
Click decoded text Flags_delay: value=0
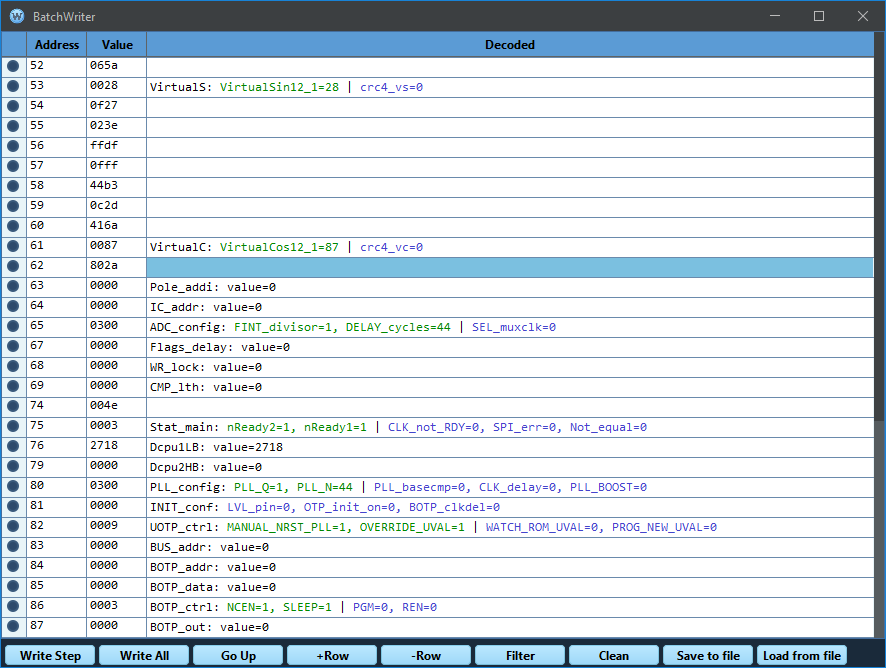(220, 347)
